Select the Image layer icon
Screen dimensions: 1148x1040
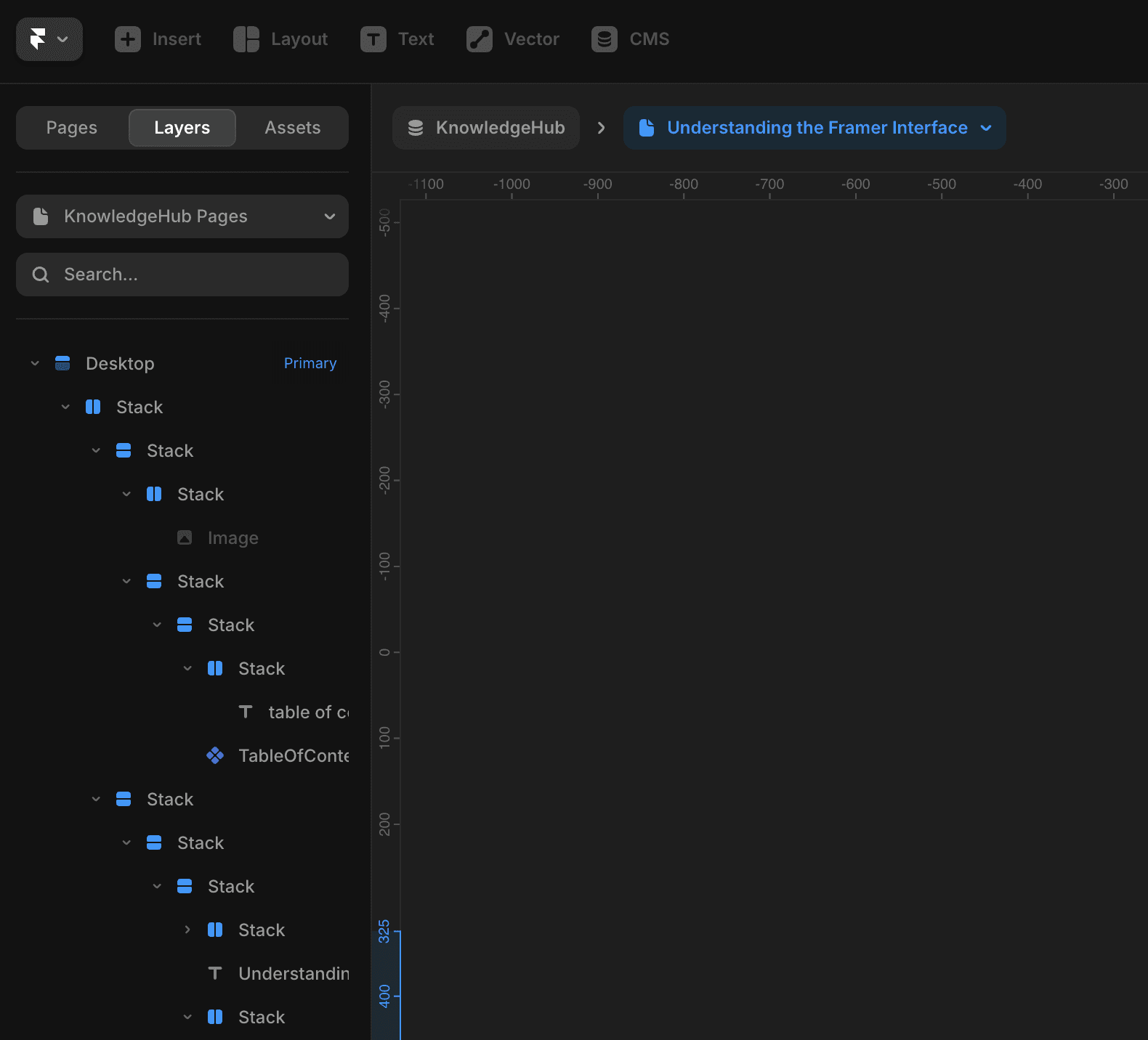185,537
